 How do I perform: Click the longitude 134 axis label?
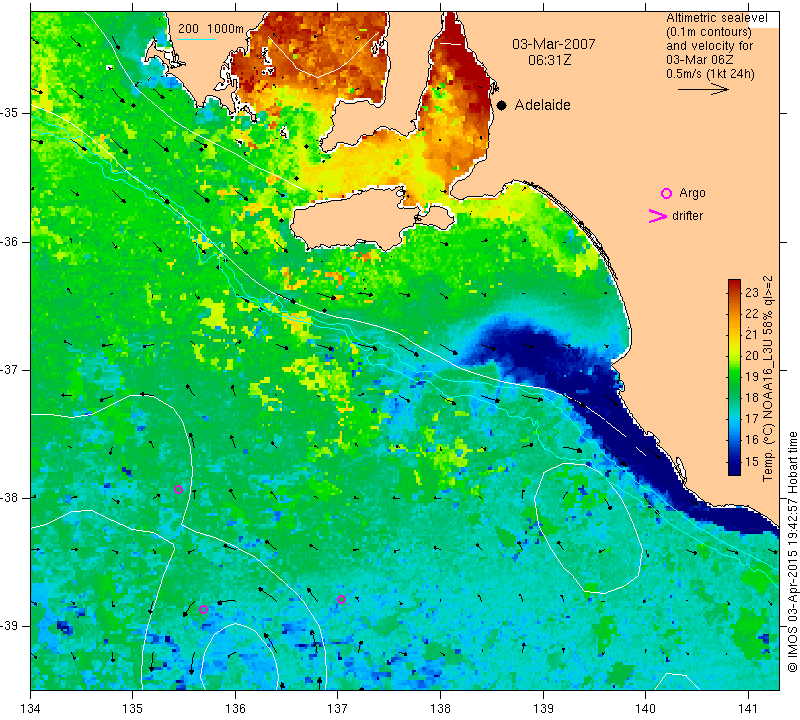(31, 709)
